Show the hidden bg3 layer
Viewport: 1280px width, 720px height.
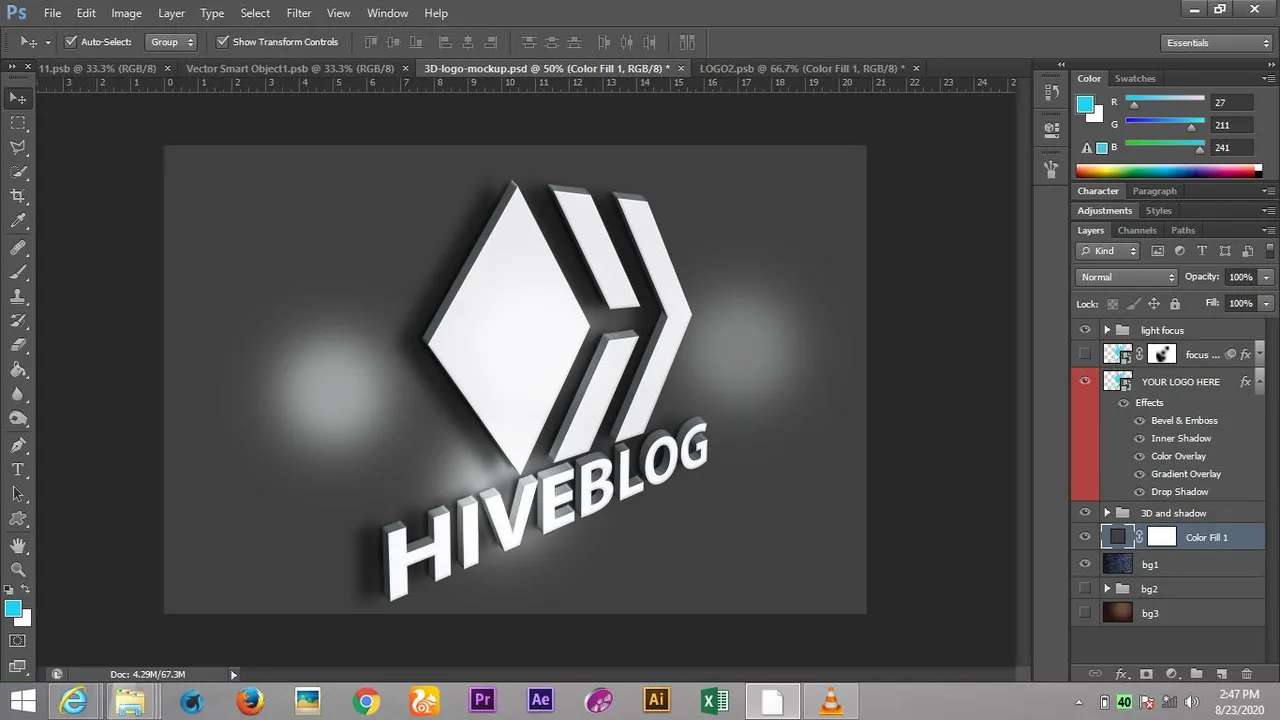pyautogui.click(x=1085, y=613)
